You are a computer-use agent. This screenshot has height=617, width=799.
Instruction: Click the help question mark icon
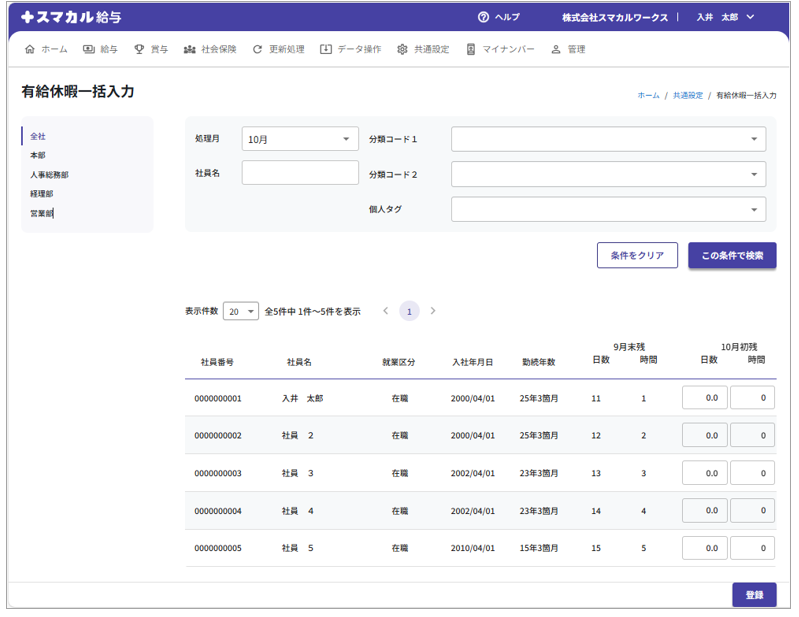[x=483, y=17]
